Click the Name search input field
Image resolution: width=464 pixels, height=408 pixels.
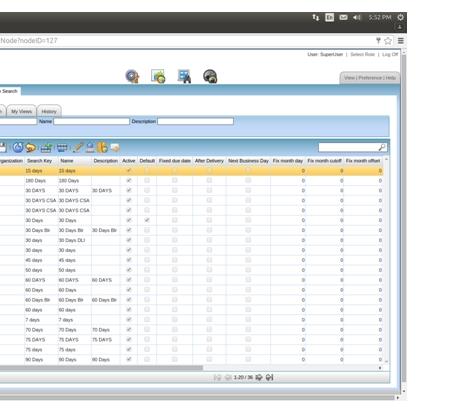coord(91,121)
